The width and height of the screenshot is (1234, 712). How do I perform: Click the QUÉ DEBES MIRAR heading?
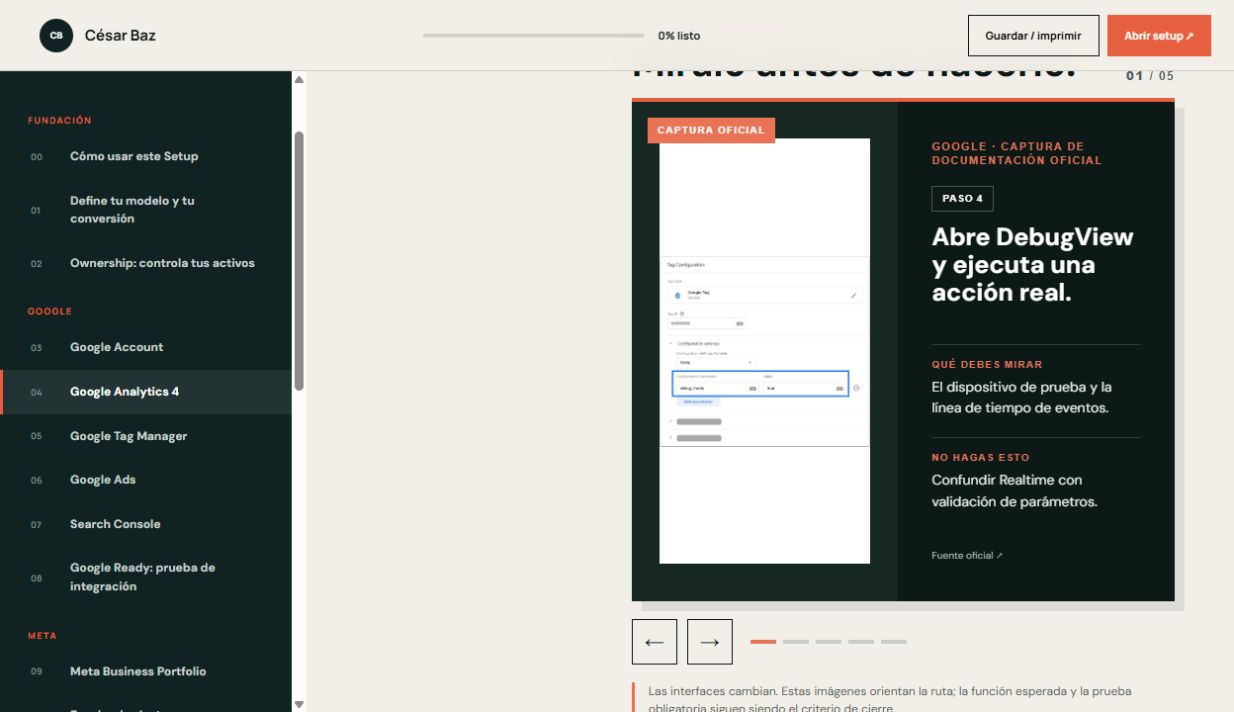pos(987,365)
